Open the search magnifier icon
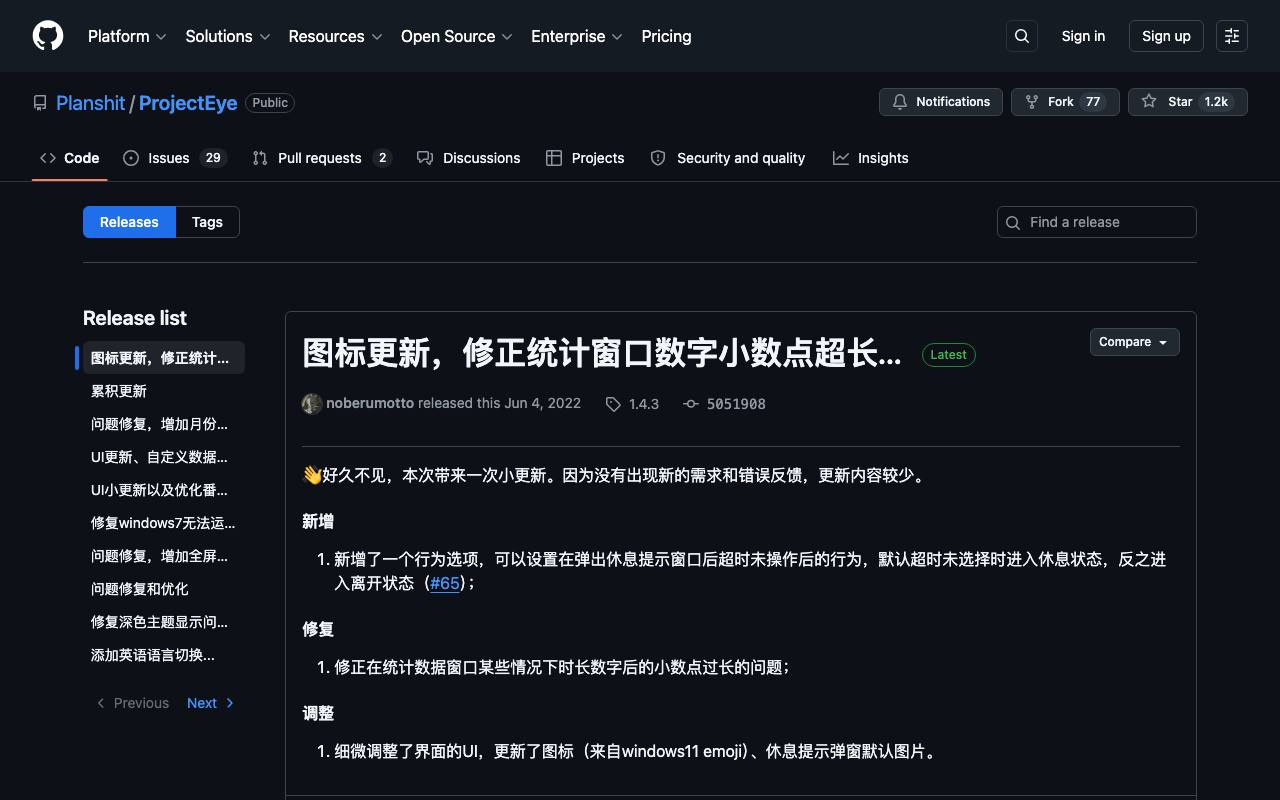The image size is (1280, 800). coord(1022,36)
